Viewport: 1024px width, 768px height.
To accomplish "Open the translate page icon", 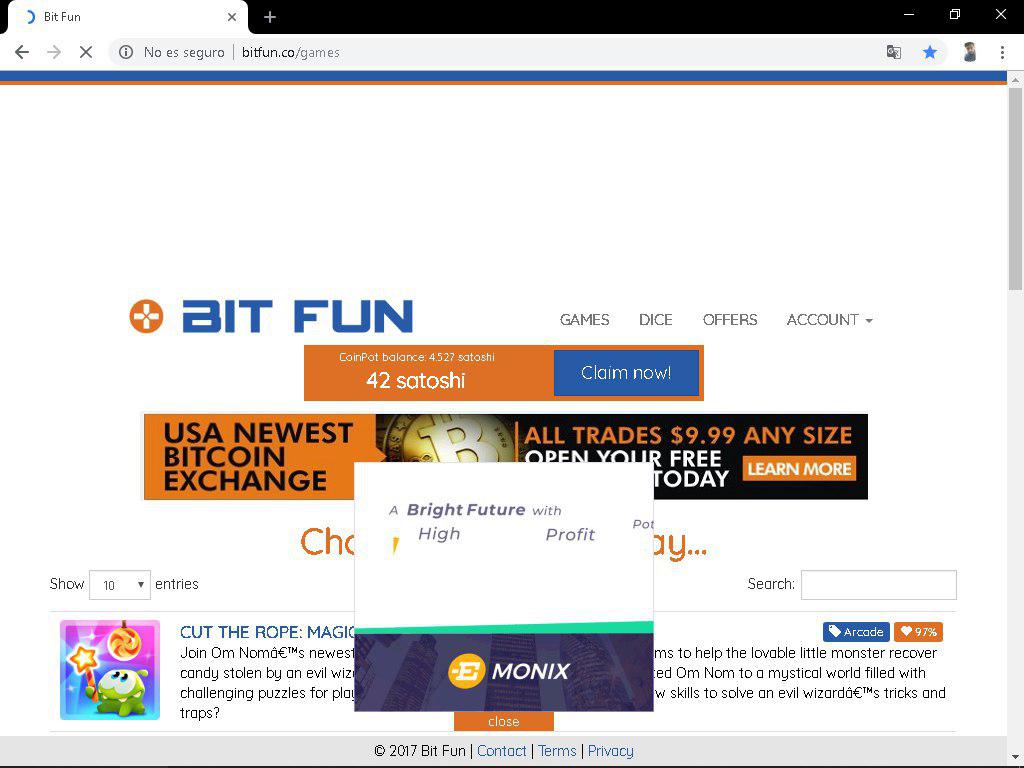I will tap(894, 52).
